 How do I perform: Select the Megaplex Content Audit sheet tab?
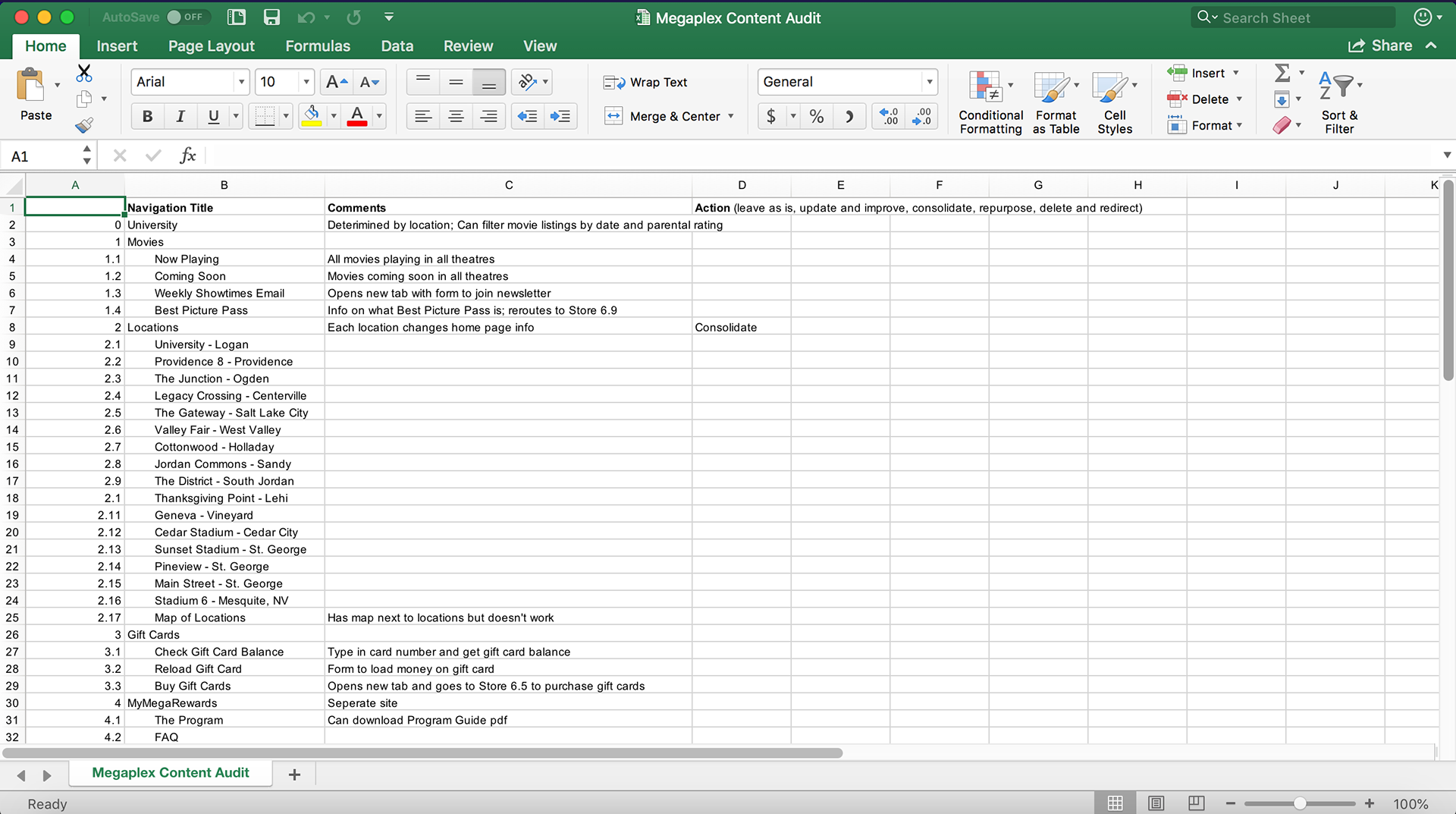coord(171,773)
